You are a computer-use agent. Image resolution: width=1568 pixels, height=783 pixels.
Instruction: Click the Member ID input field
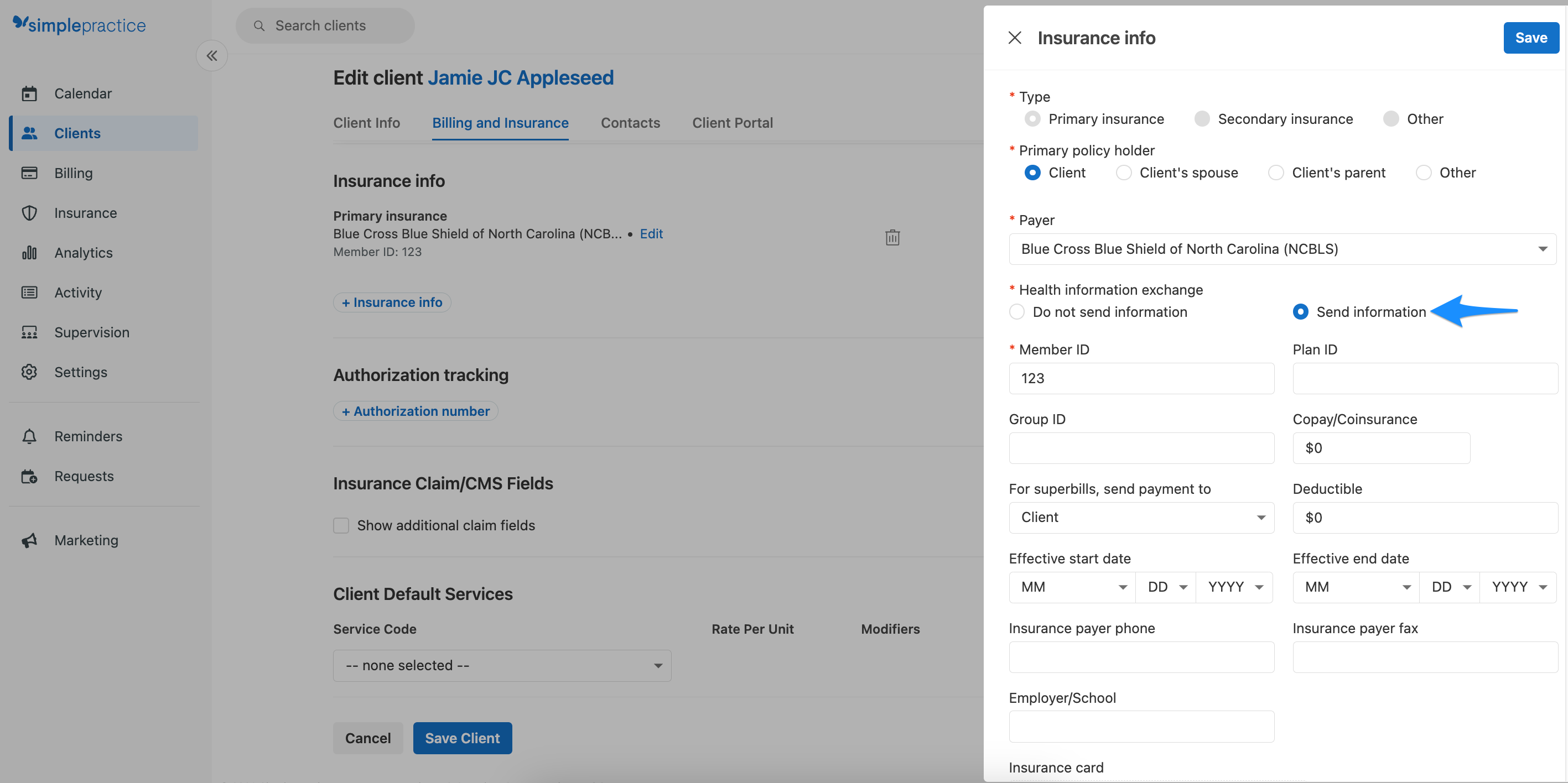[x=1141, y=378]
